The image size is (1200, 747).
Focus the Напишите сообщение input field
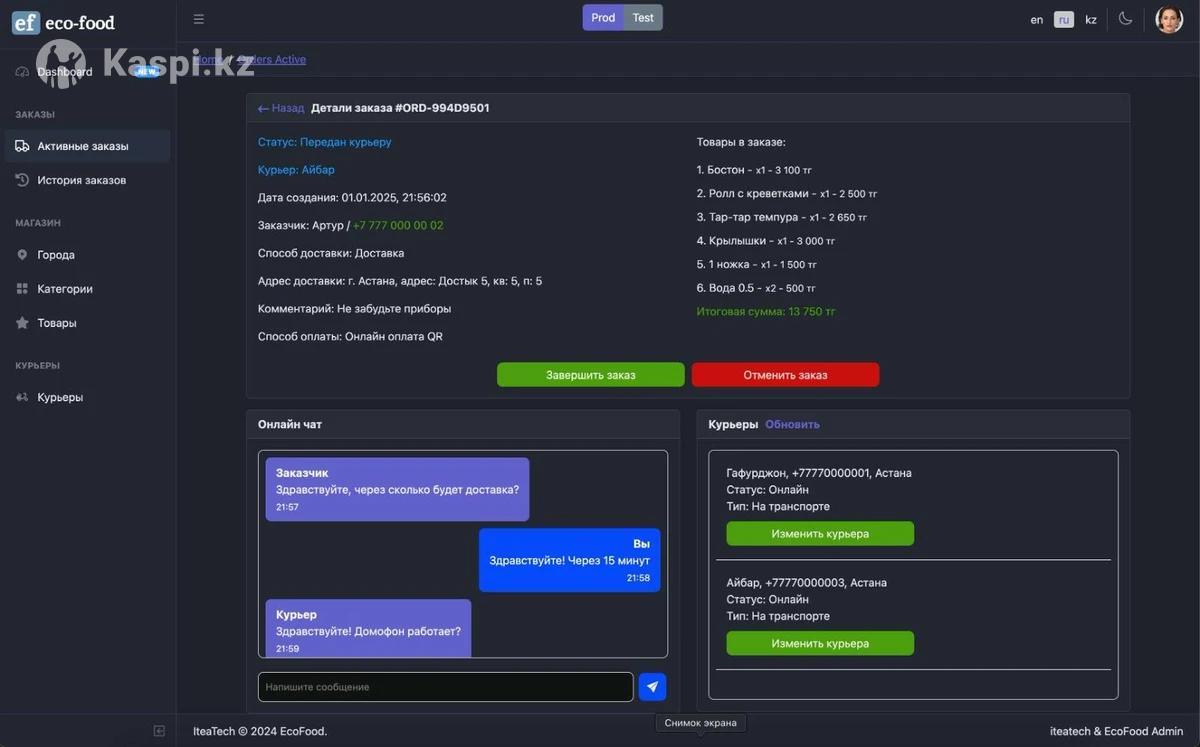pyautogui.click(x=445, y=687)
